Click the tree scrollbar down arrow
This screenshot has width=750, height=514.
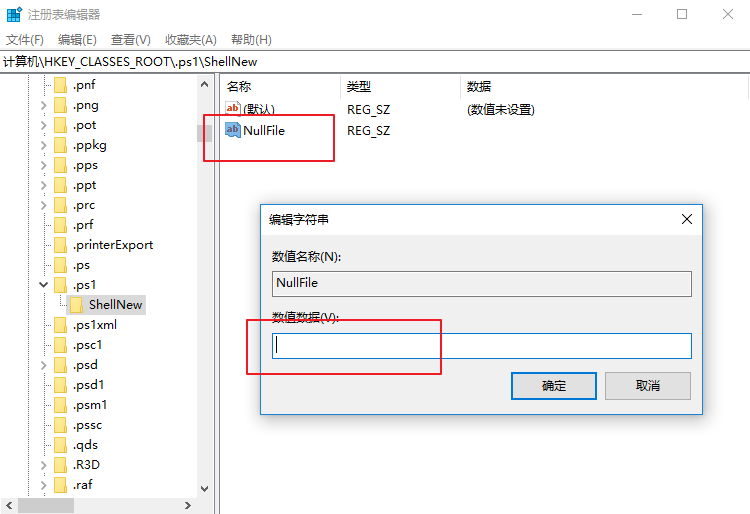click(x=205, y=489)
